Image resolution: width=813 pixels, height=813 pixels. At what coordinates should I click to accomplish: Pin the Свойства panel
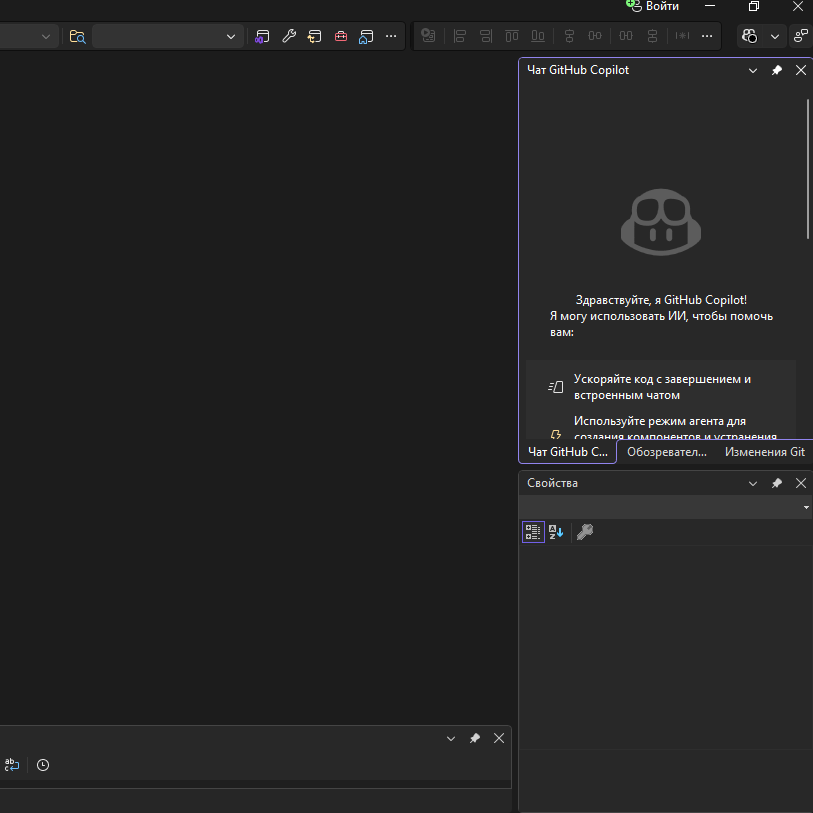point(777,483)
